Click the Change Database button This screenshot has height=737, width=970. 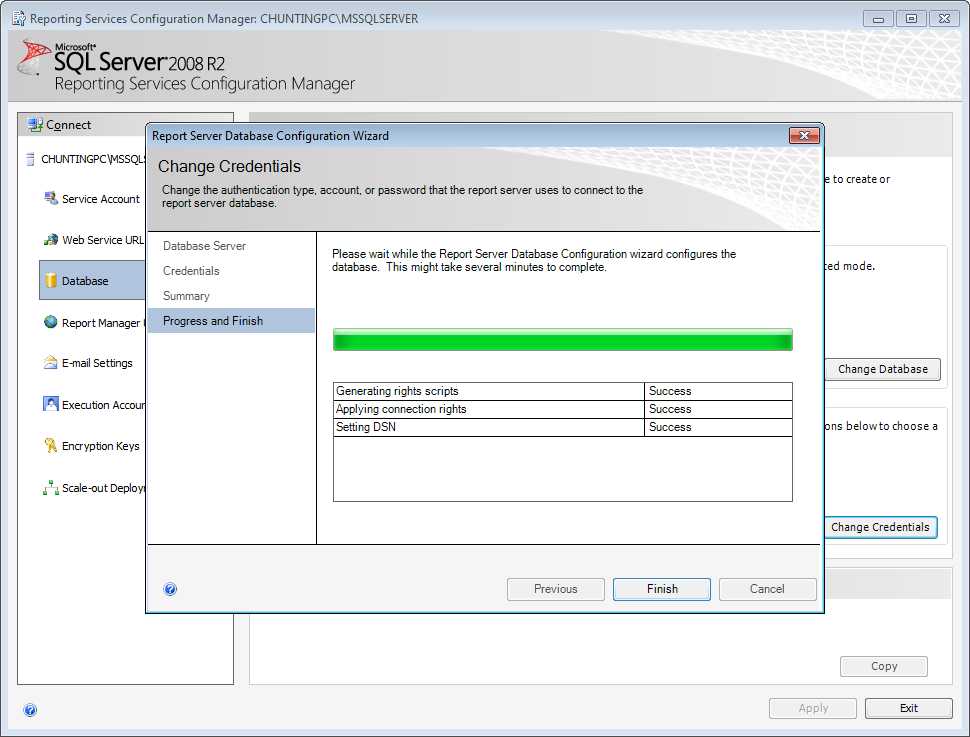882,369
